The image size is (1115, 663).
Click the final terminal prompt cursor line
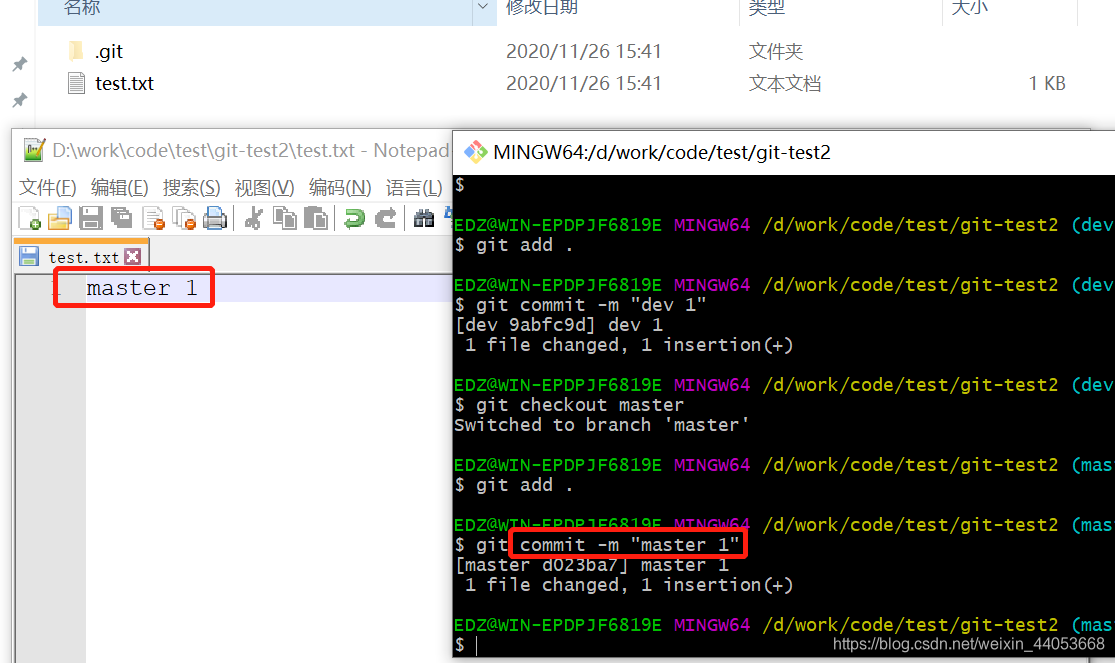click(x=466, y=645)
